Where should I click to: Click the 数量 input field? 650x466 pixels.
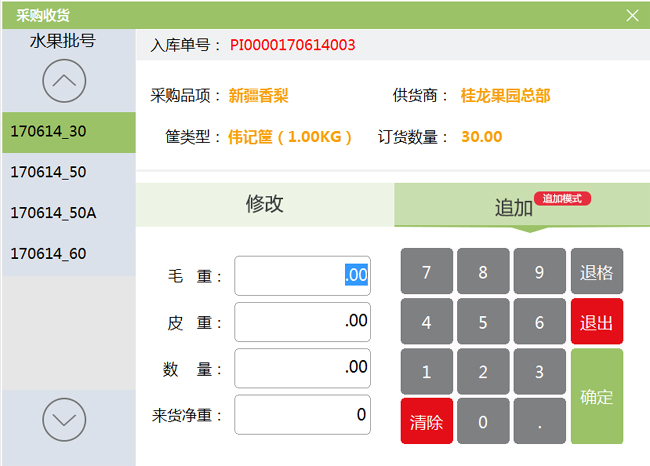[302, 368]
